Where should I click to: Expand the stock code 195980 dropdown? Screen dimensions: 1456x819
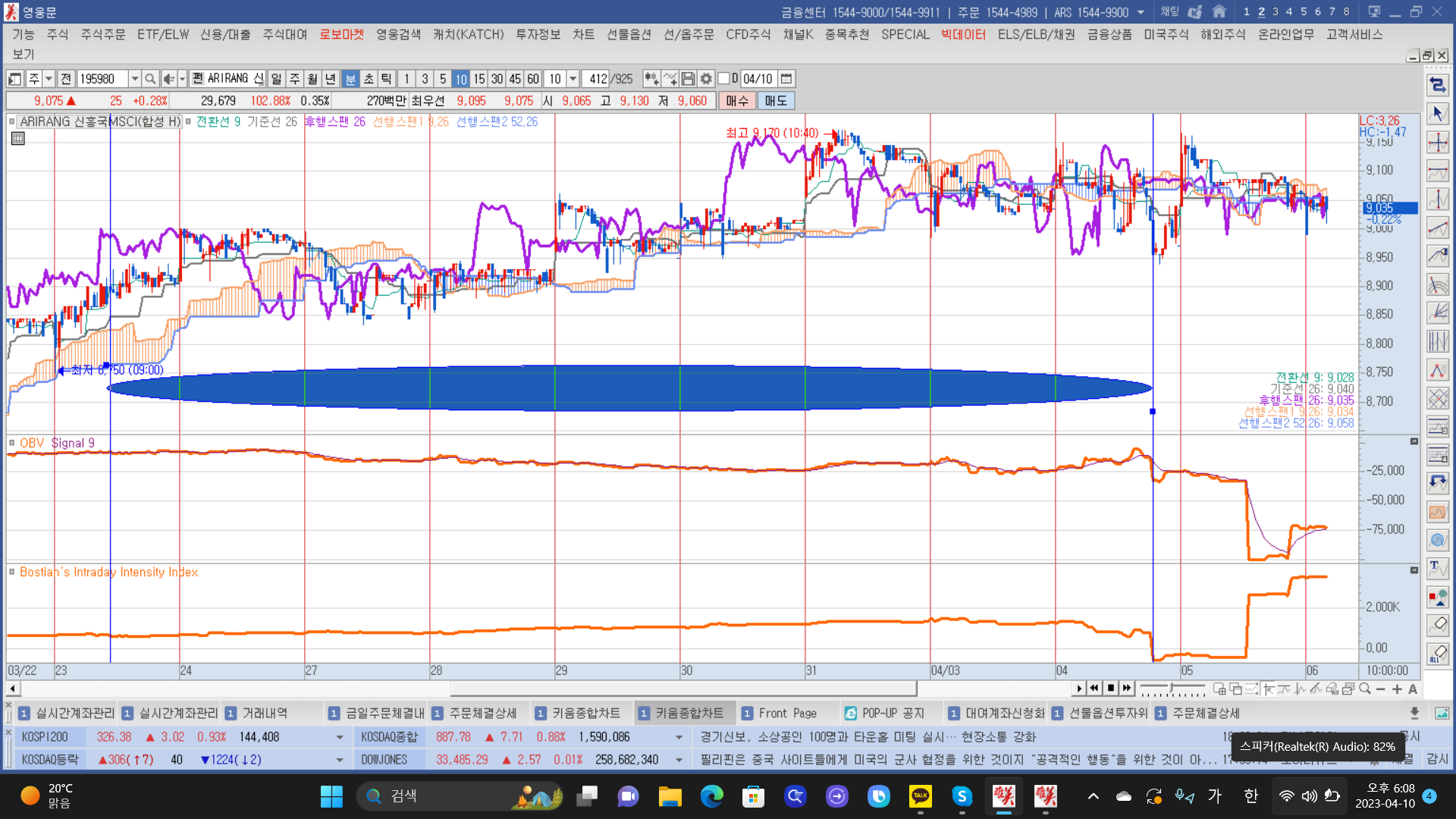(x=134, y=79)
